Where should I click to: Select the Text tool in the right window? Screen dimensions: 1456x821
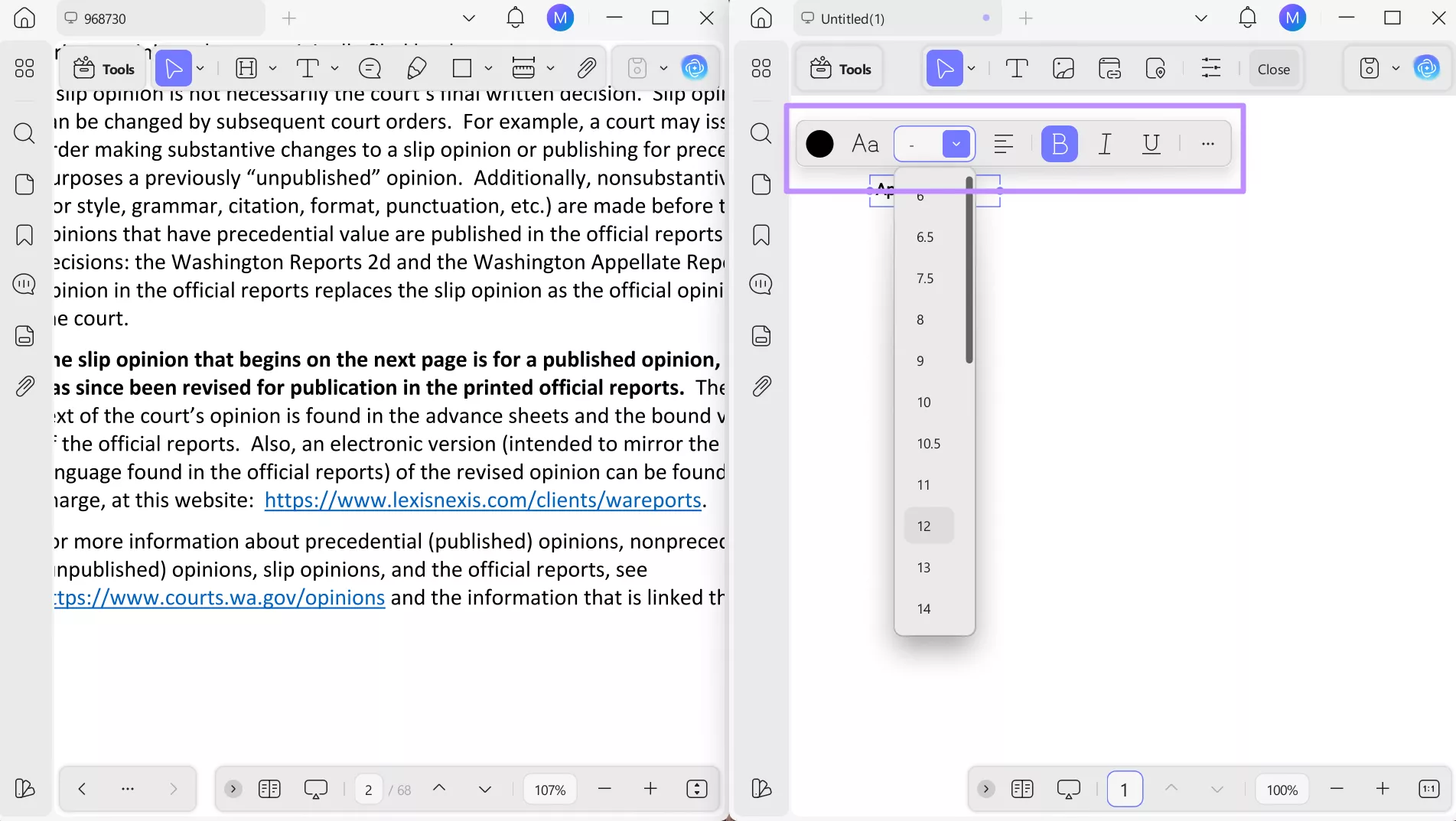coord(1017,68)
